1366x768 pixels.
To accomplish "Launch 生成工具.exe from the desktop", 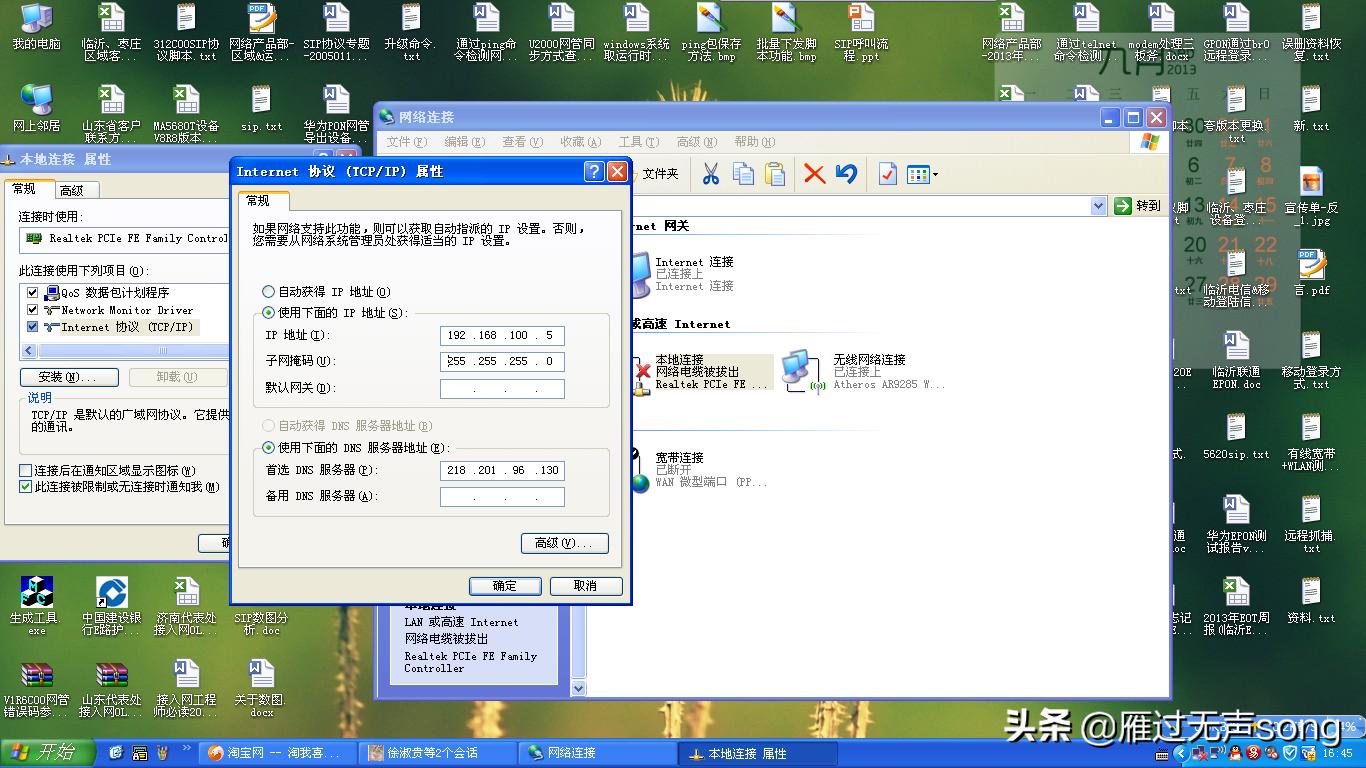I will [37, 592].
